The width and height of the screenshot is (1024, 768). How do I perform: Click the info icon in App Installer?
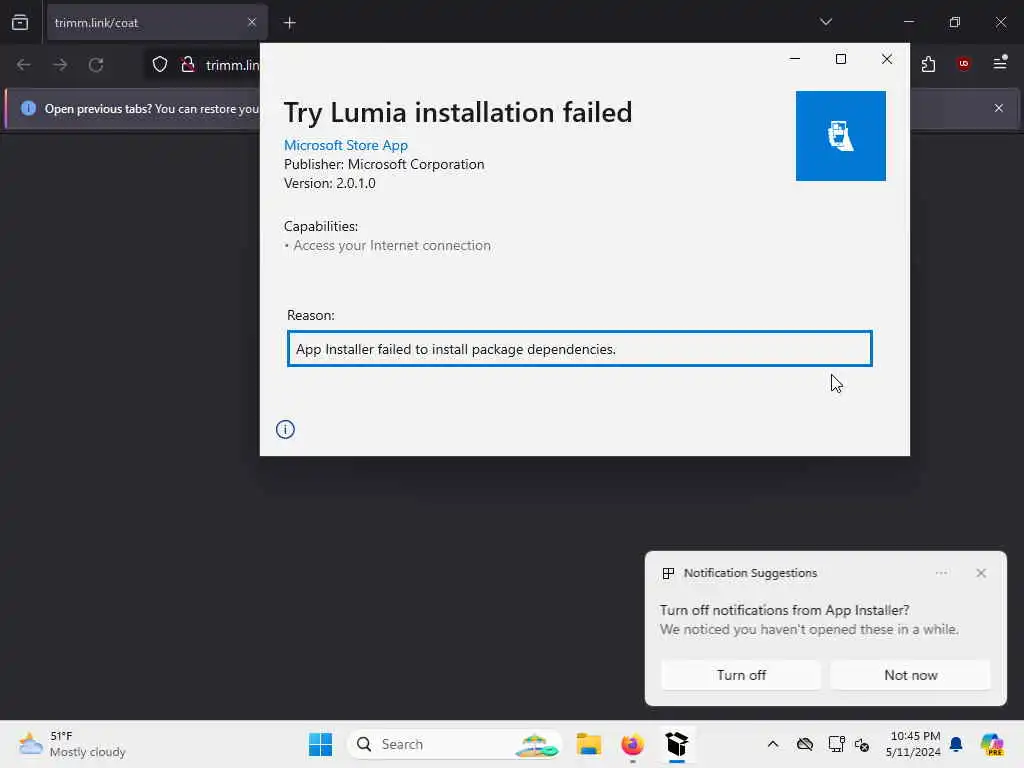tap(285, 429)
